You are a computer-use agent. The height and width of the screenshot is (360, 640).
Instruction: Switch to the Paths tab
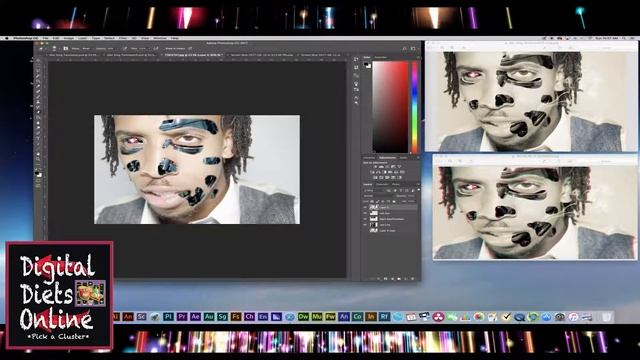[x=396, y=184]
